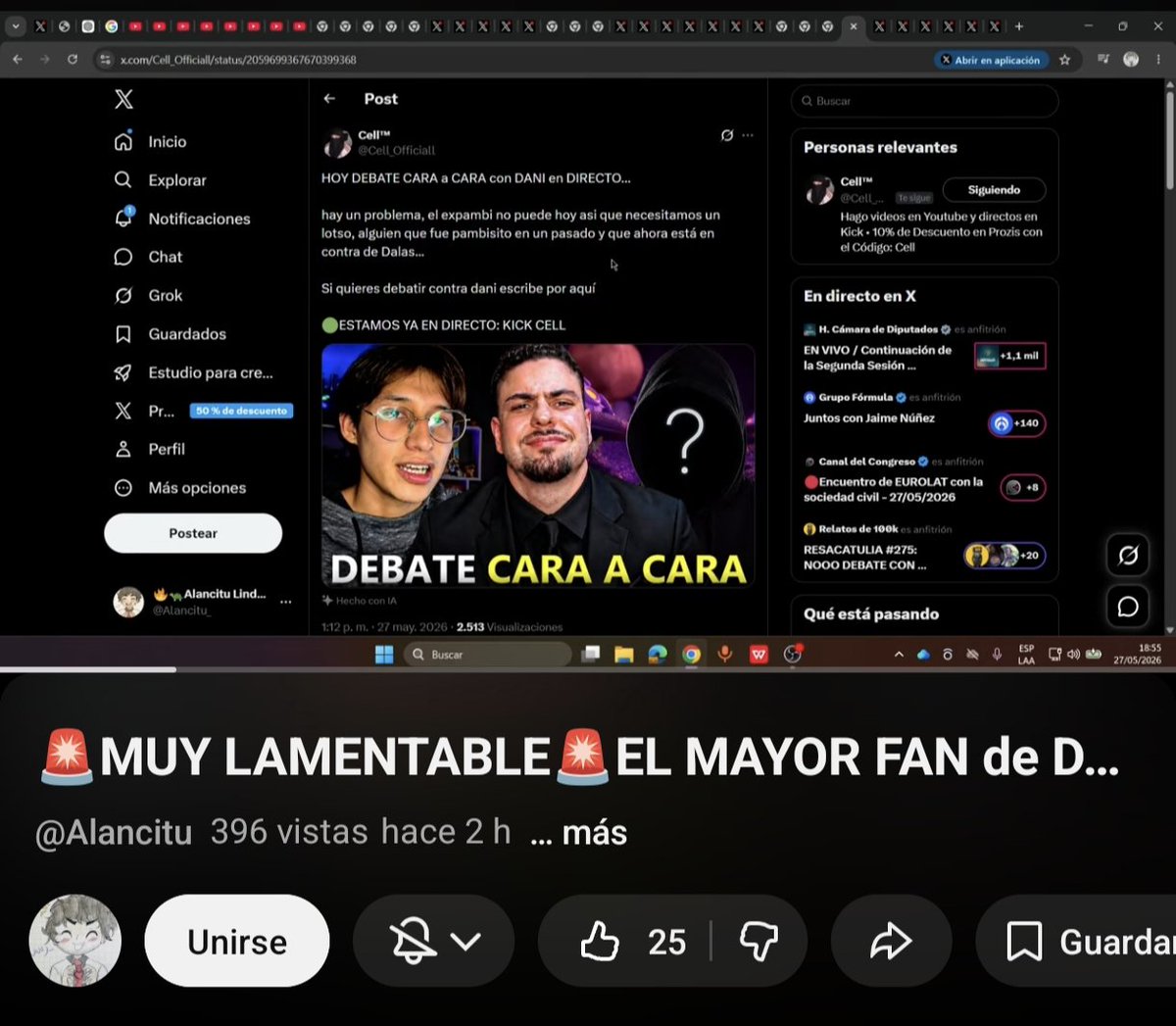Open Chrome from the taskbar
The image size is (1176, 1026).
691,655
